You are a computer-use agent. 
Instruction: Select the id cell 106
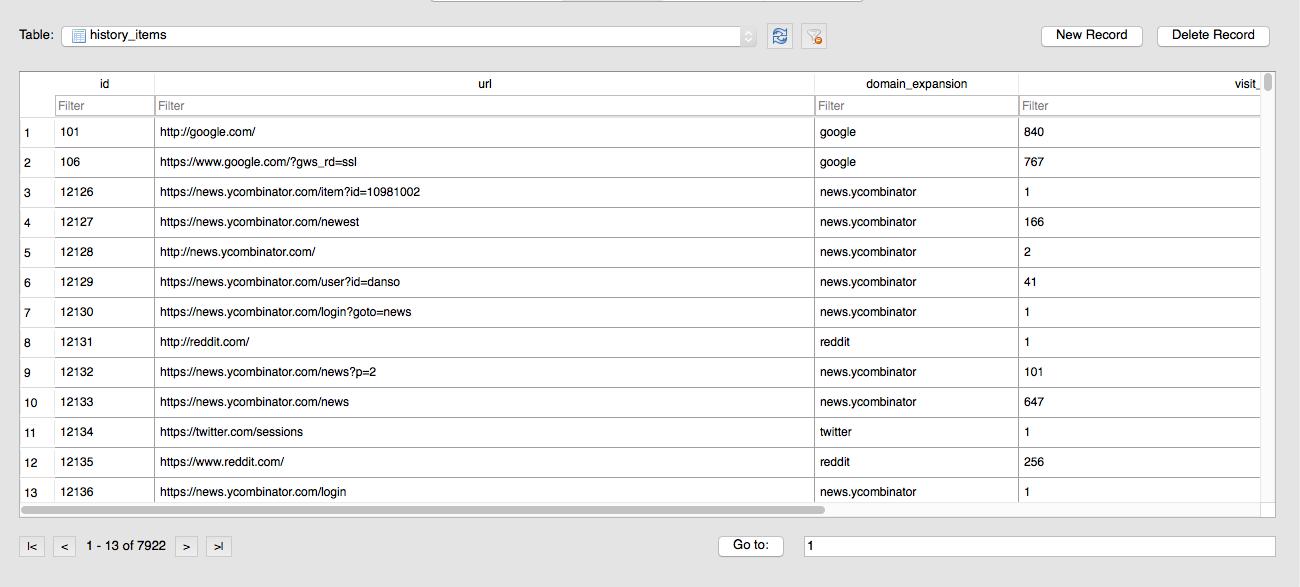(x=105, y=162)
